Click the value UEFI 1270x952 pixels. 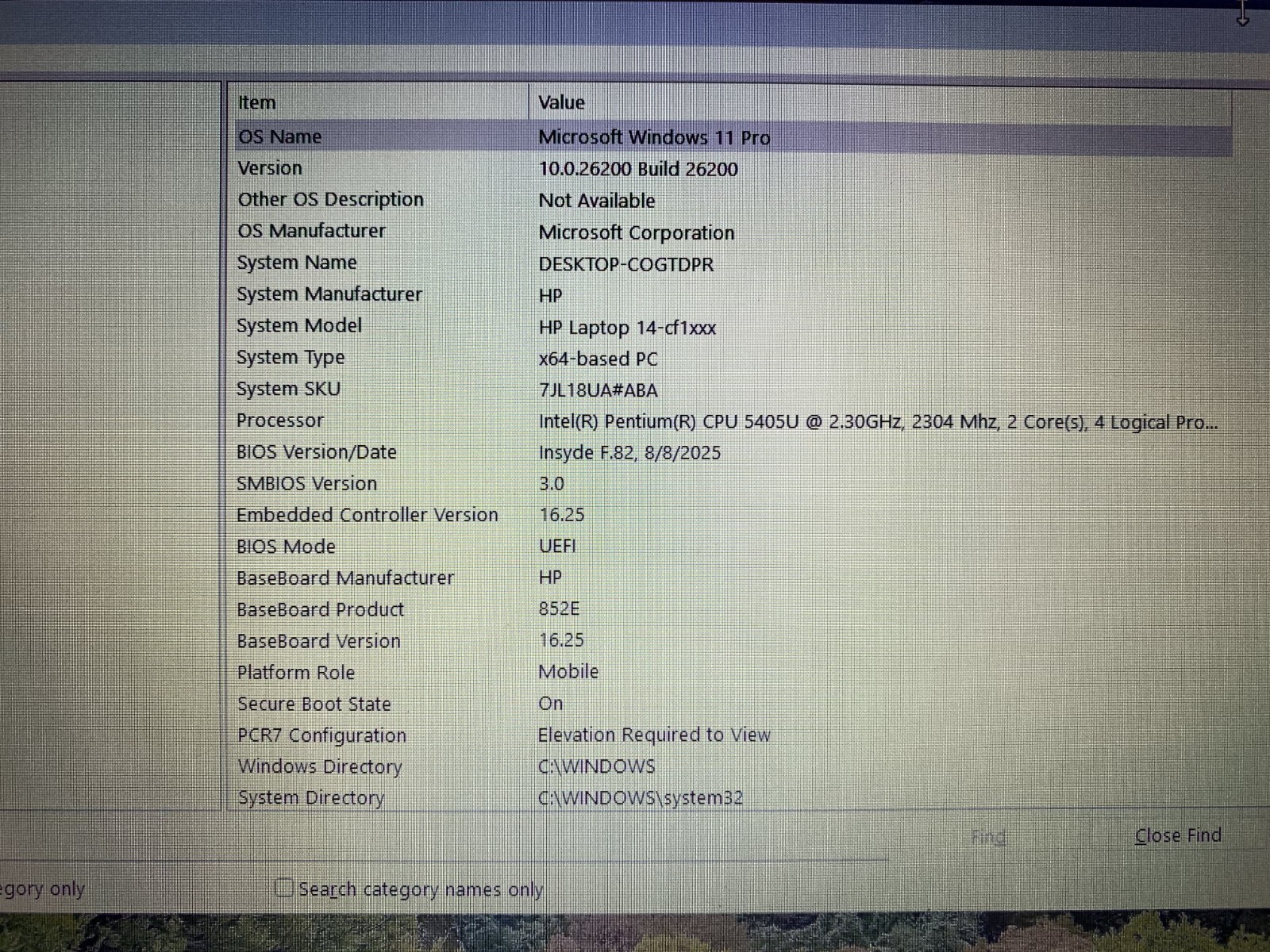(x=557, y=547)
